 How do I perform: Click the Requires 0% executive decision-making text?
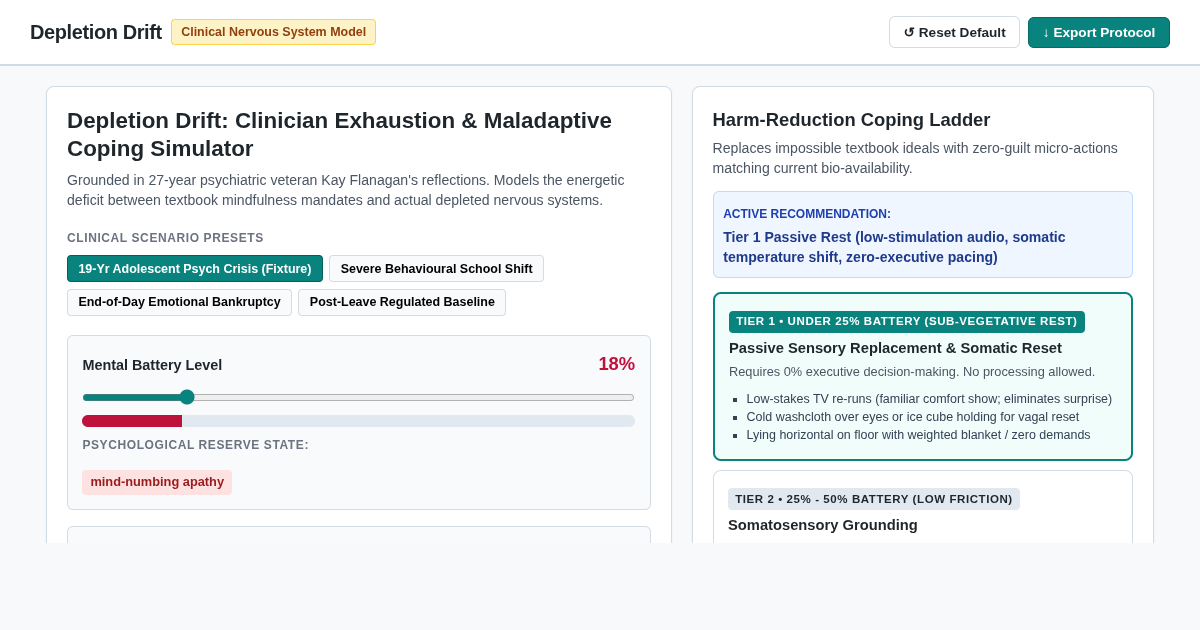[x=912, y=372]
